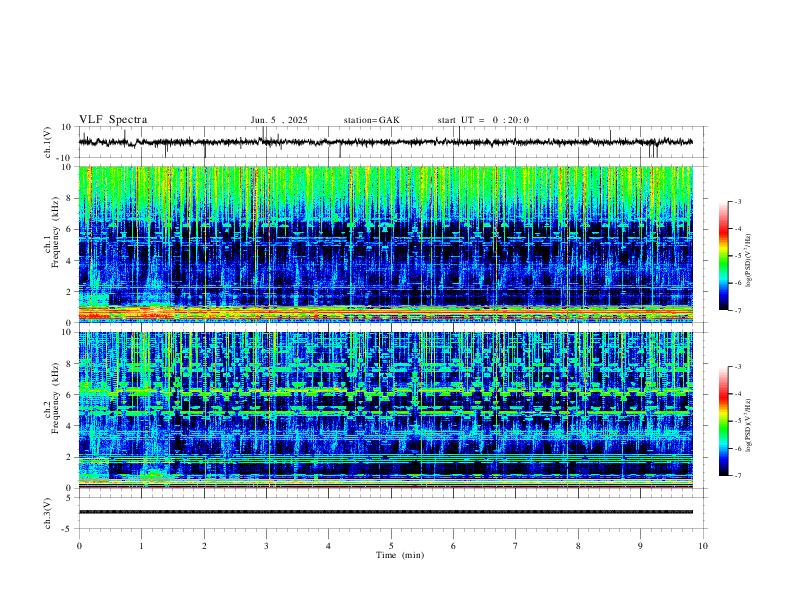Viewport: 792px width, 612px height.
Task: Click time axis tick label "5"
Action: tap(391, 546)
